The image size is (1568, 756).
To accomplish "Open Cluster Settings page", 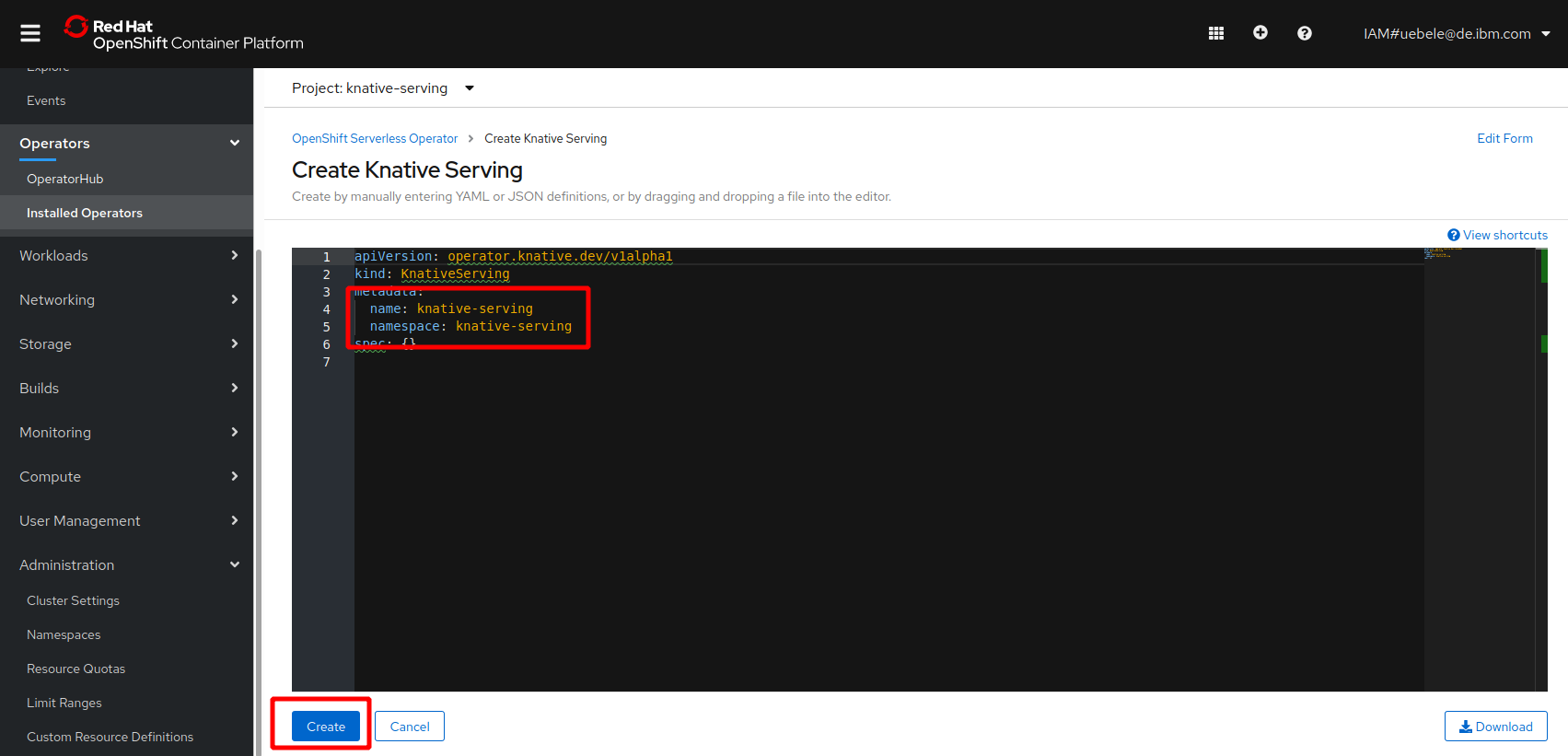I will 73,601.
